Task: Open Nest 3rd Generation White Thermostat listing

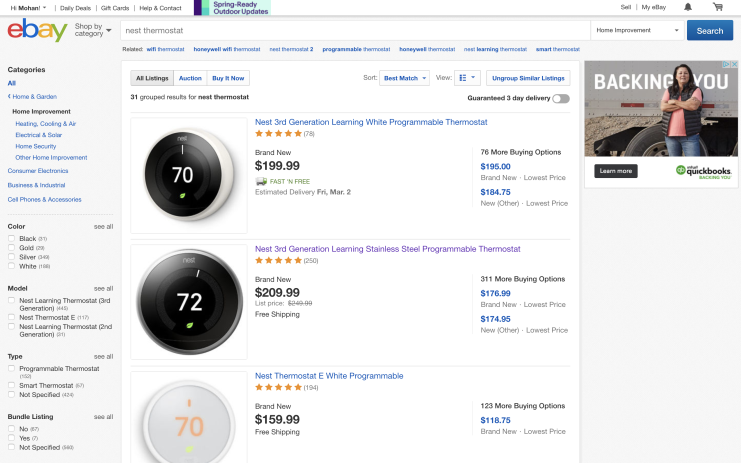Action: pos(371,122)
